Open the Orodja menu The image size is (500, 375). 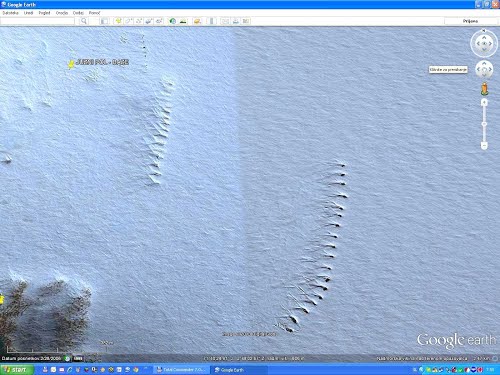tap(62, 13)
